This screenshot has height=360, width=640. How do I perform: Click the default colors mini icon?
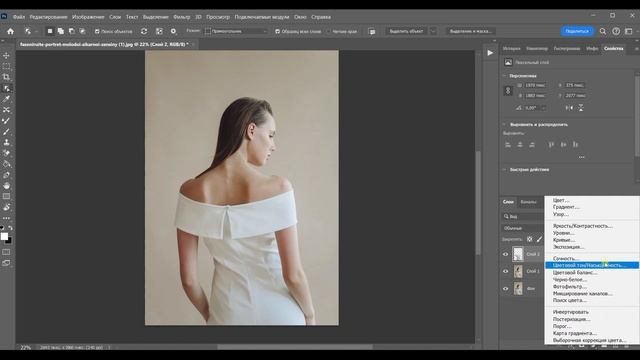click(2, 228)
